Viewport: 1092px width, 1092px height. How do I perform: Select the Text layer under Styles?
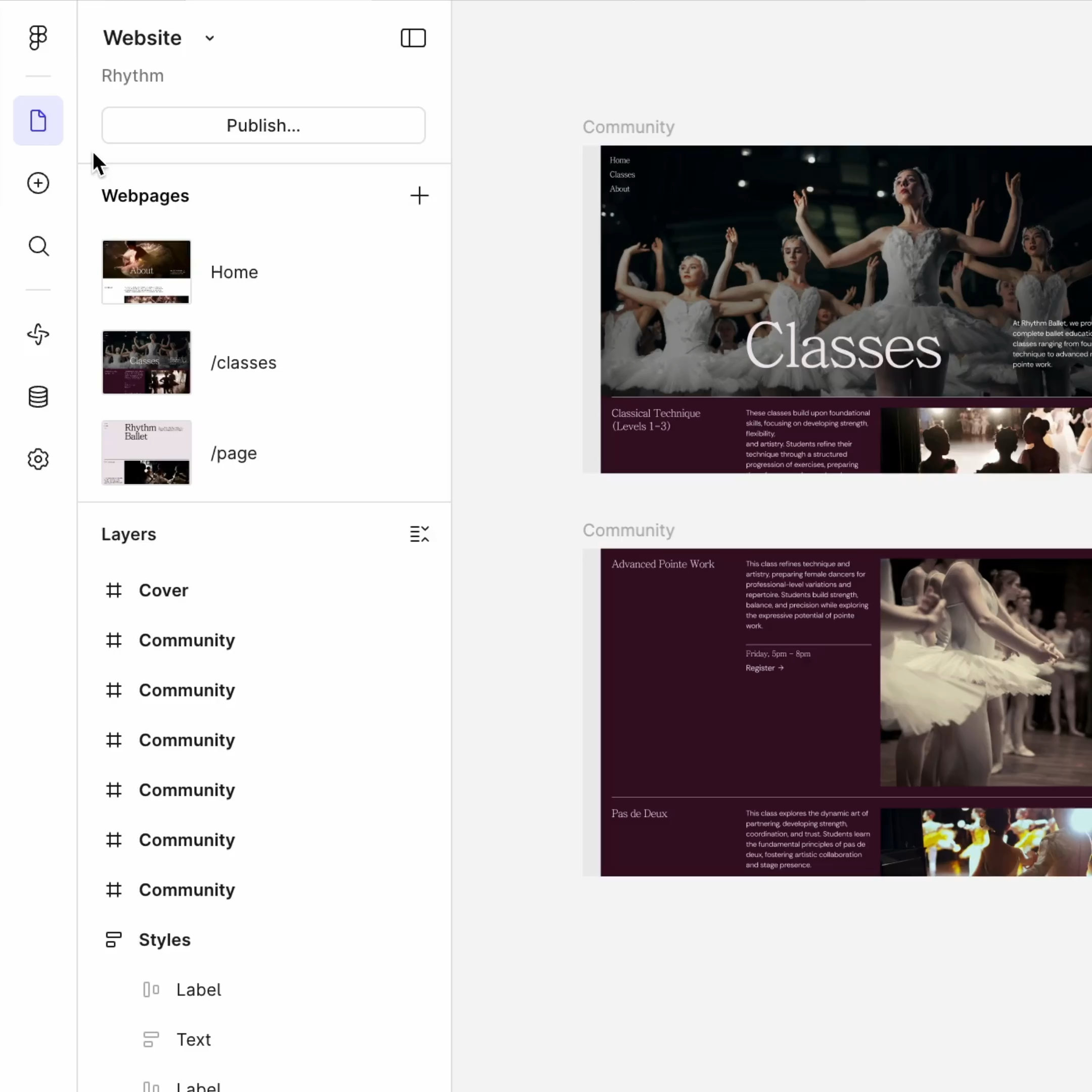(193, 1039)
